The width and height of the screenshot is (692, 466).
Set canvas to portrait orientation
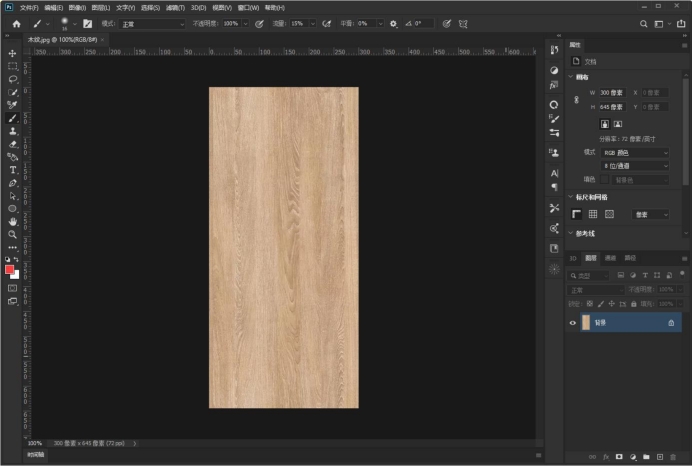[605, 124]
